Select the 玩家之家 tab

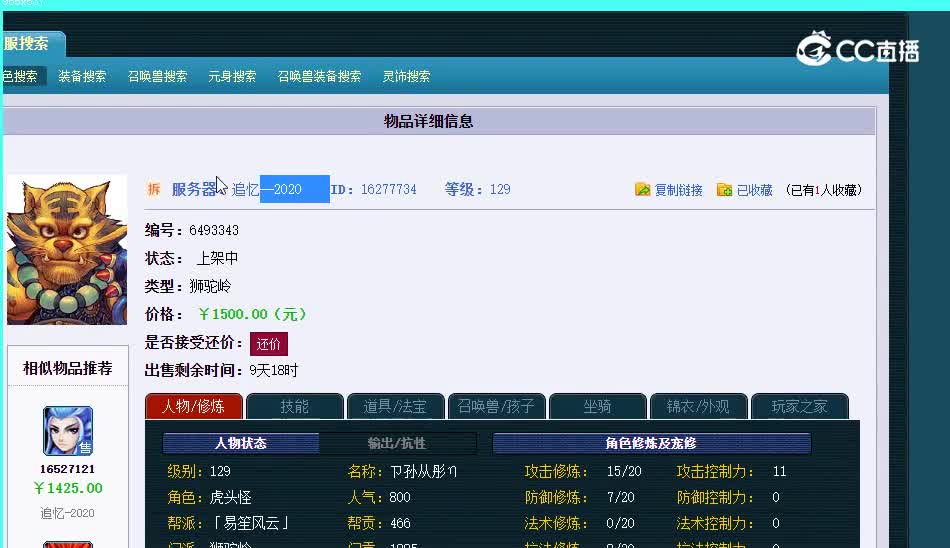click(x=799, y=406)
